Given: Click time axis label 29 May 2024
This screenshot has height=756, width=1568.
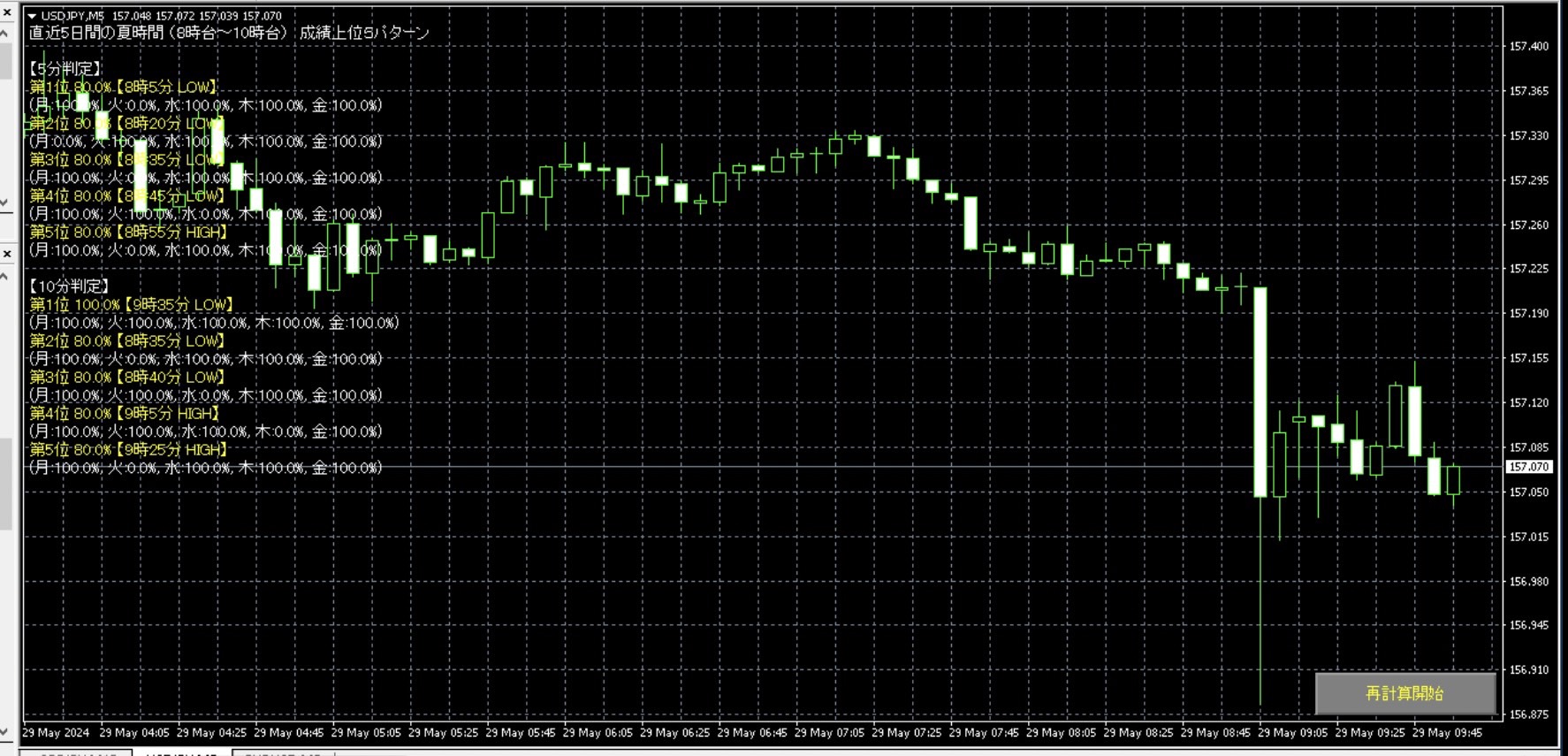Looking at the screenshot, I should (x=56, y=733).
